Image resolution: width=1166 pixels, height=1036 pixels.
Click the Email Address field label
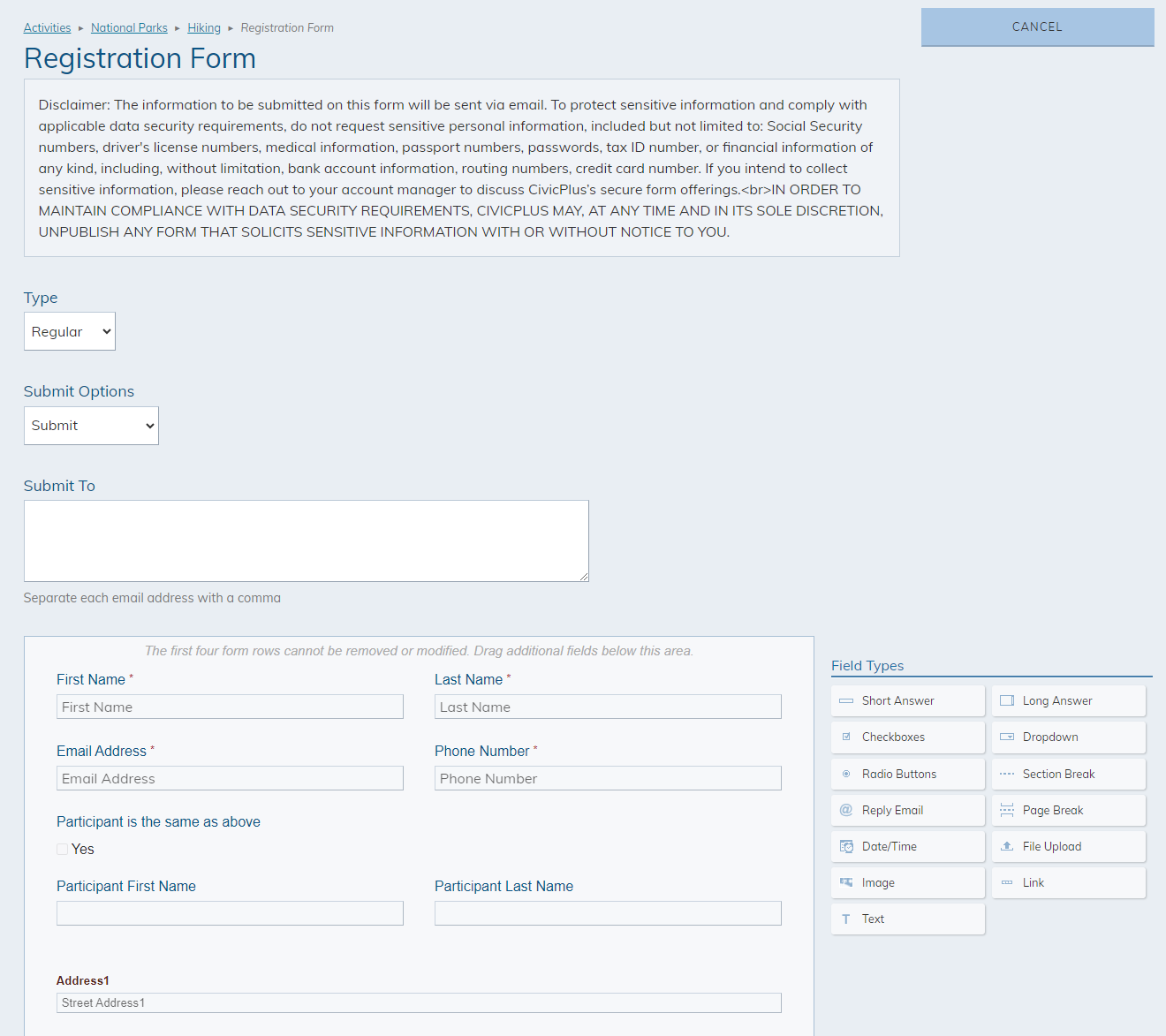coord(102,751)
